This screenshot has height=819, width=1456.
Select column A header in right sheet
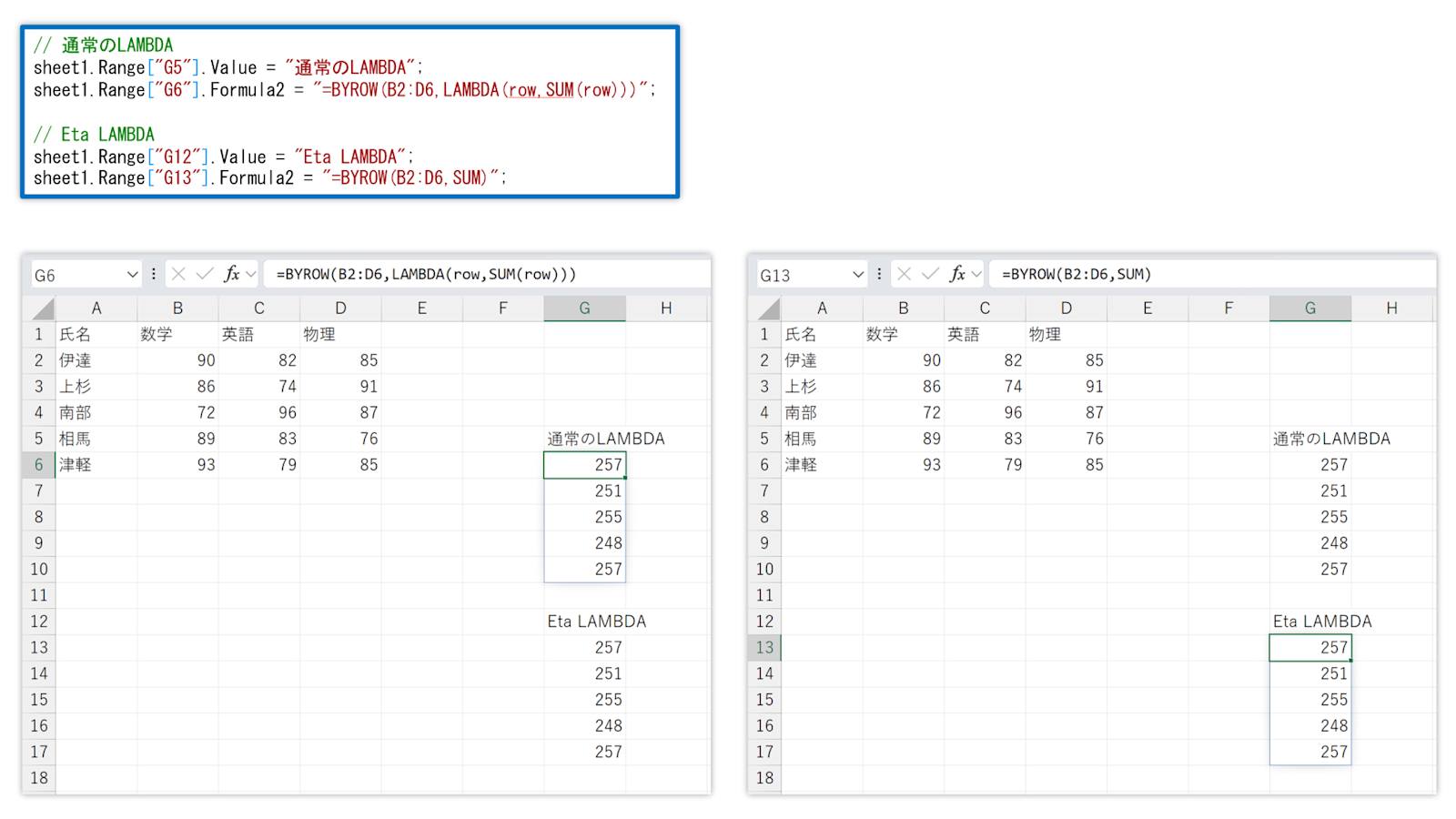coord(822,308)
